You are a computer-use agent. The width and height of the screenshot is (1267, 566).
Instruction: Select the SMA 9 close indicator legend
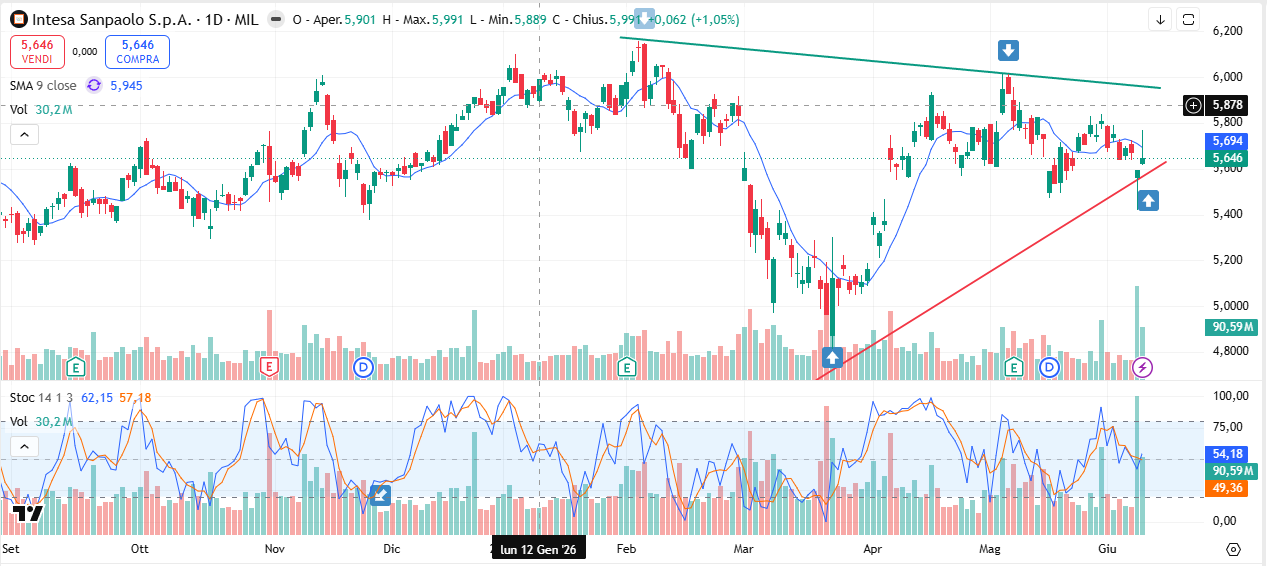pos(43,86)
